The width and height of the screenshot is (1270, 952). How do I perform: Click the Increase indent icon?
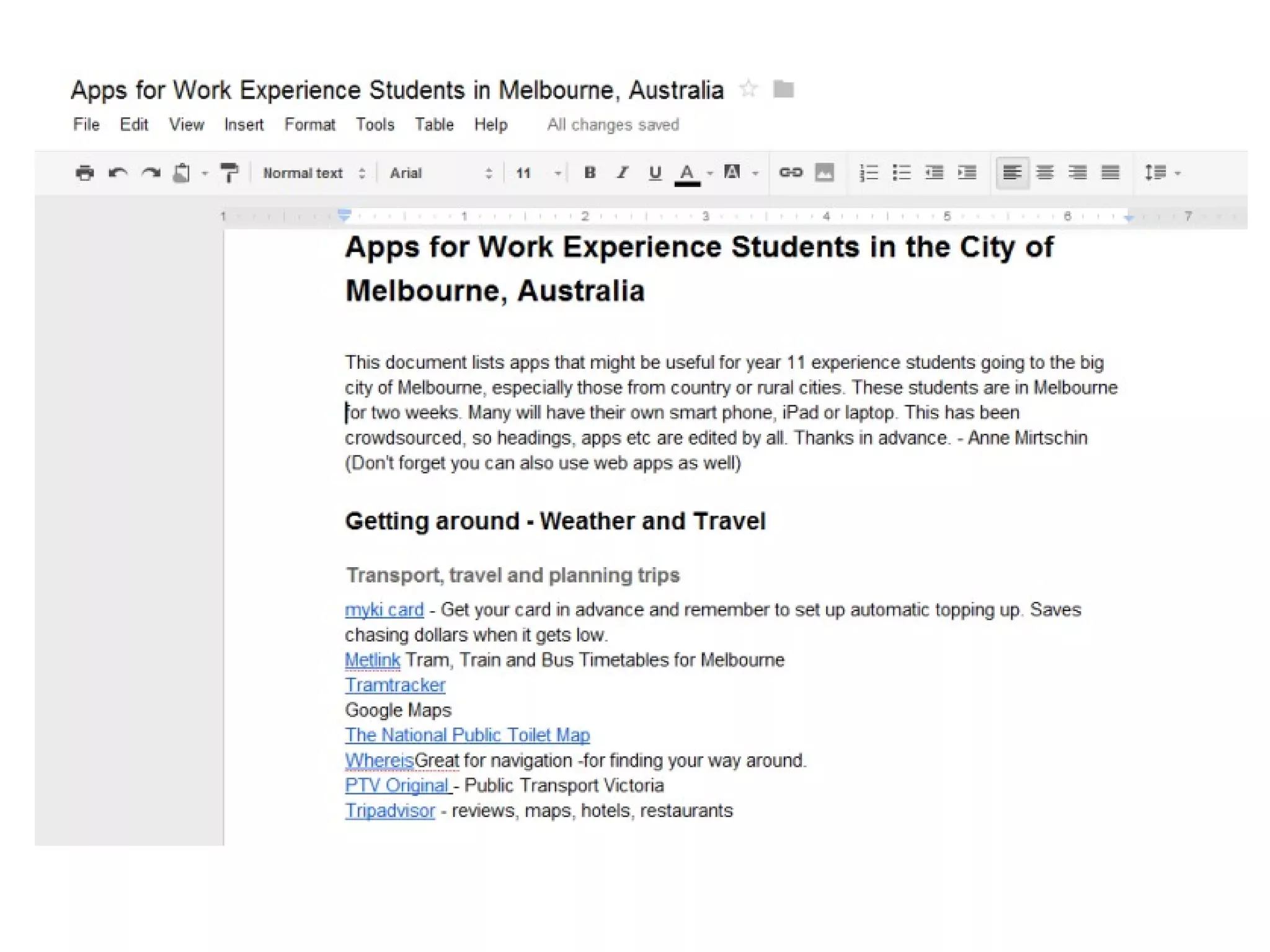pyautogui.click(x=967, y=172)
